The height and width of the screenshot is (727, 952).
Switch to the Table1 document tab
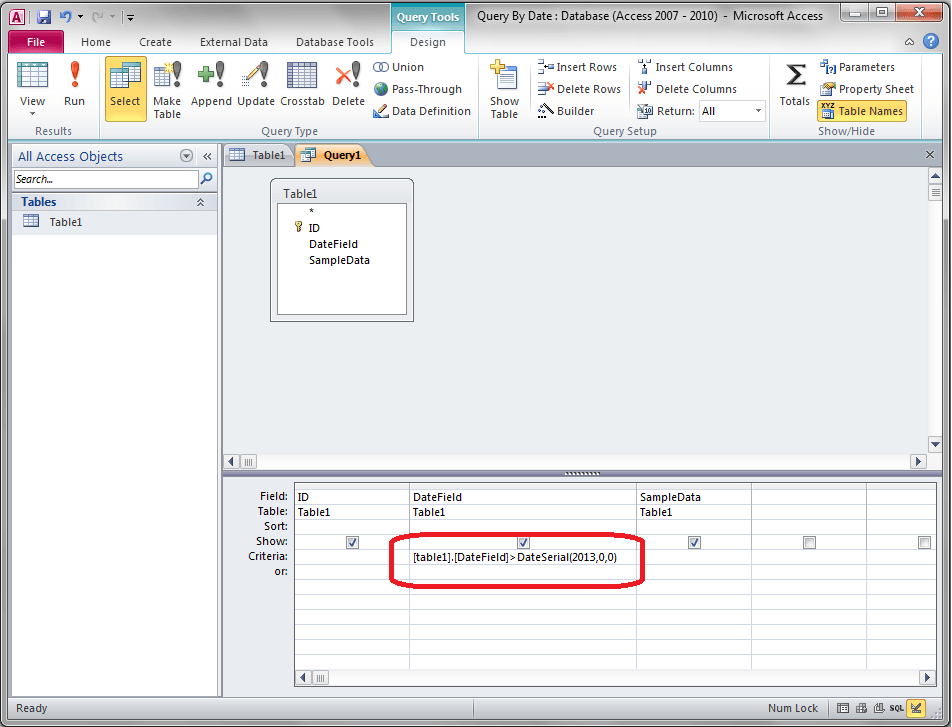pyautogui.click(x=258, y=155)
